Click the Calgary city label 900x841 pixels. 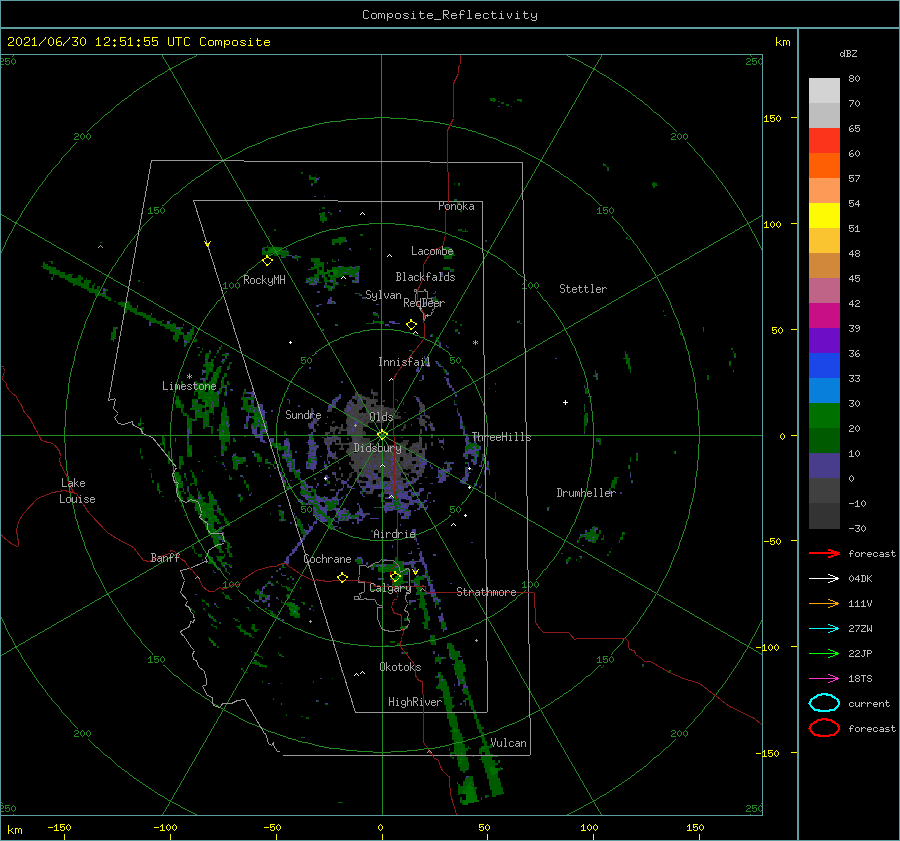click(x=390, y=588)
